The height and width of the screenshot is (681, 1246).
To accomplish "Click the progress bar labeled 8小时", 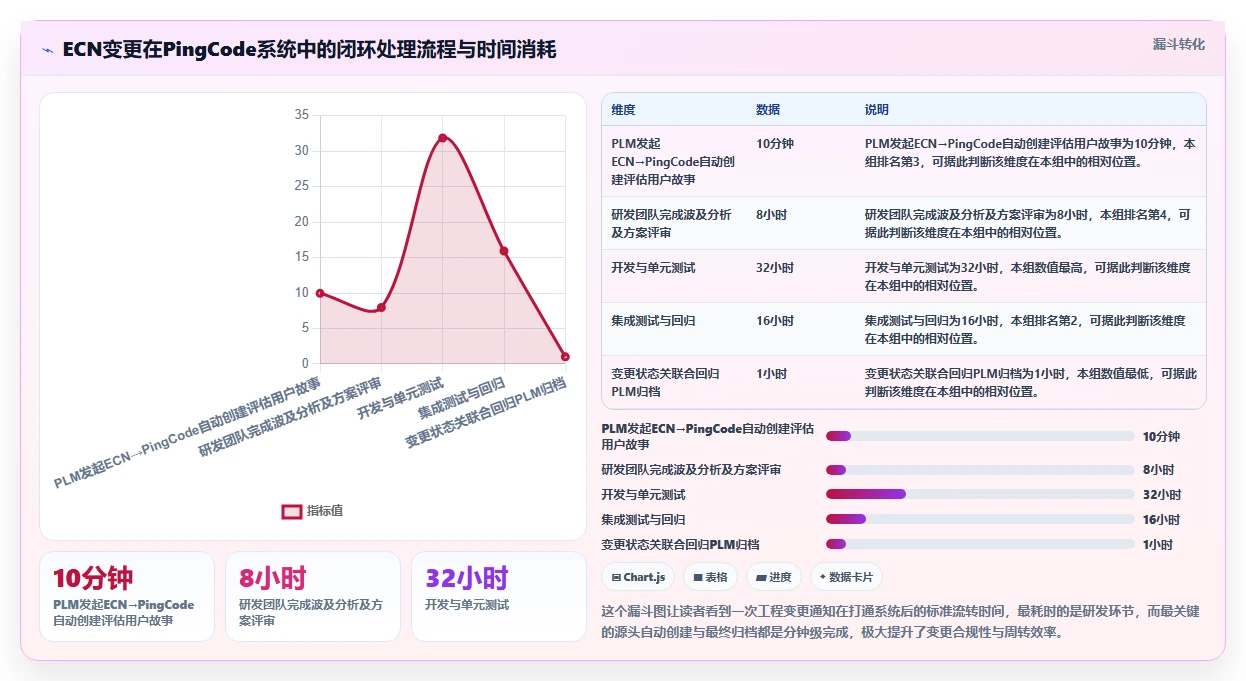I will click(980, 469).
